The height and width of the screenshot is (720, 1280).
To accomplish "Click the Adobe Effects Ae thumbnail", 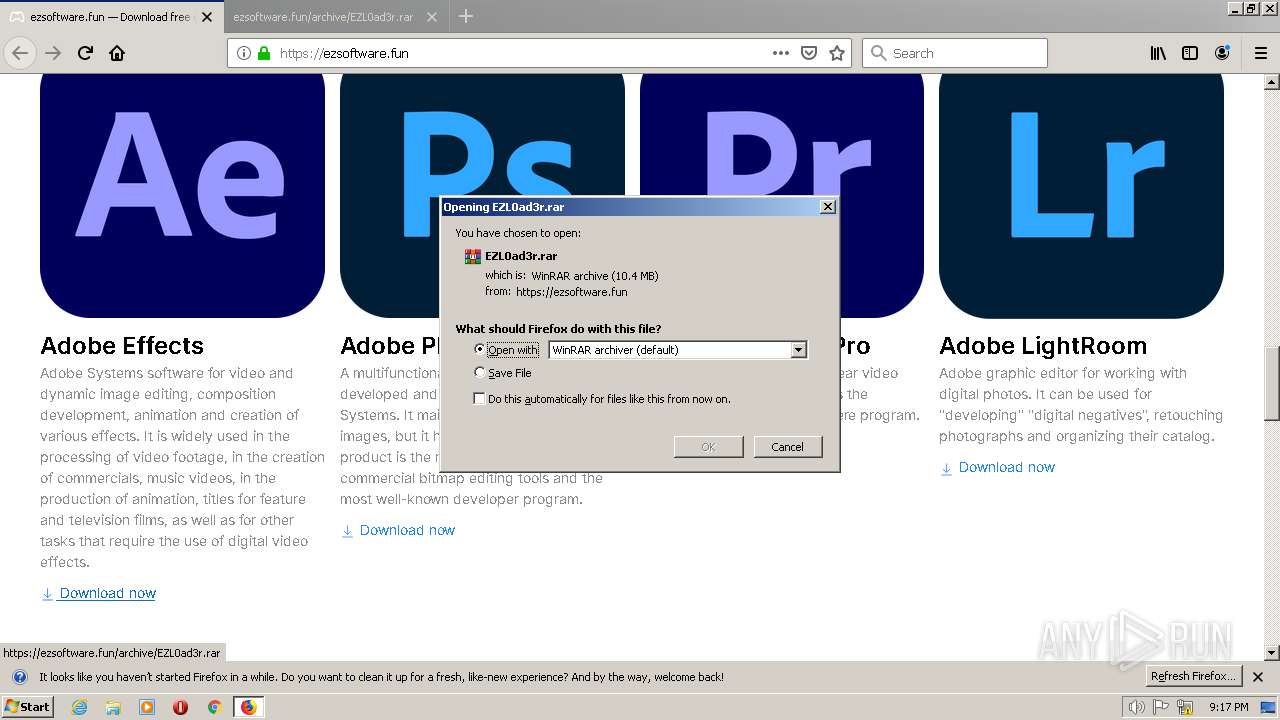I will click(x=182, y=195).
